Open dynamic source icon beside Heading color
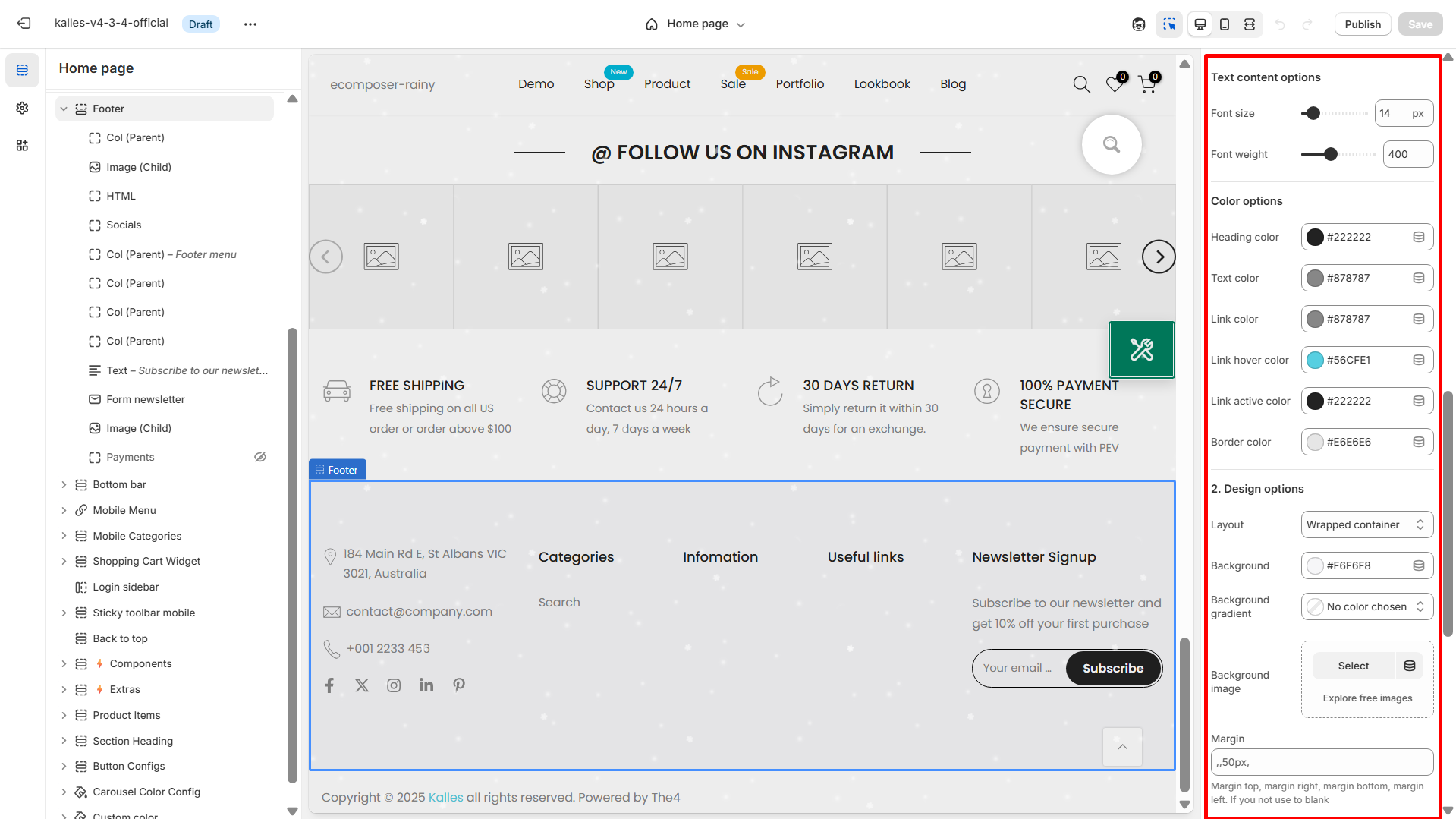1456x819 pixels. click(1418, 237)
